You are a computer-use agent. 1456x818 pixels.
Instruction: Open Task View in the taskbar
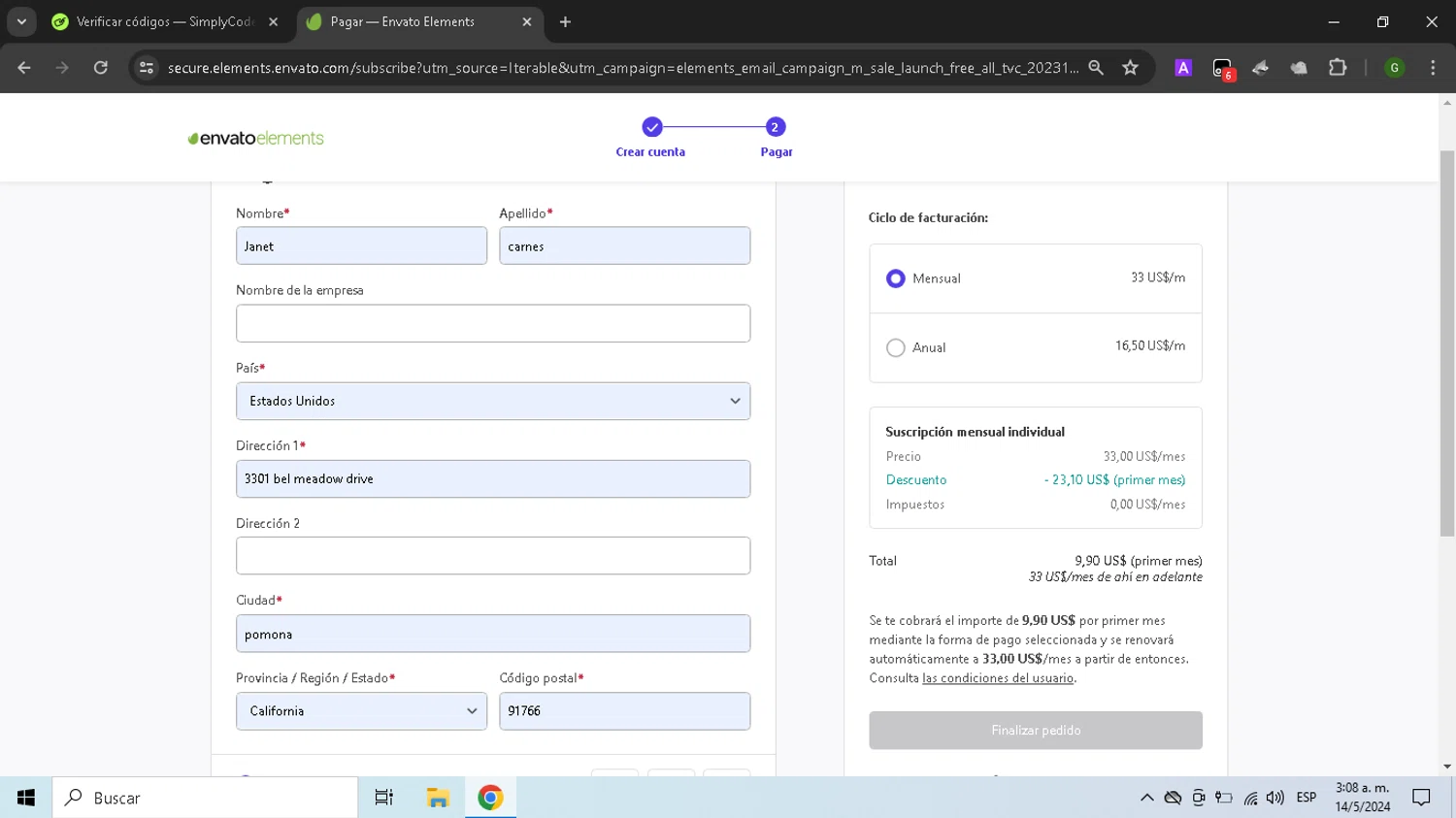pyautogui.click(x=384, y=798)
